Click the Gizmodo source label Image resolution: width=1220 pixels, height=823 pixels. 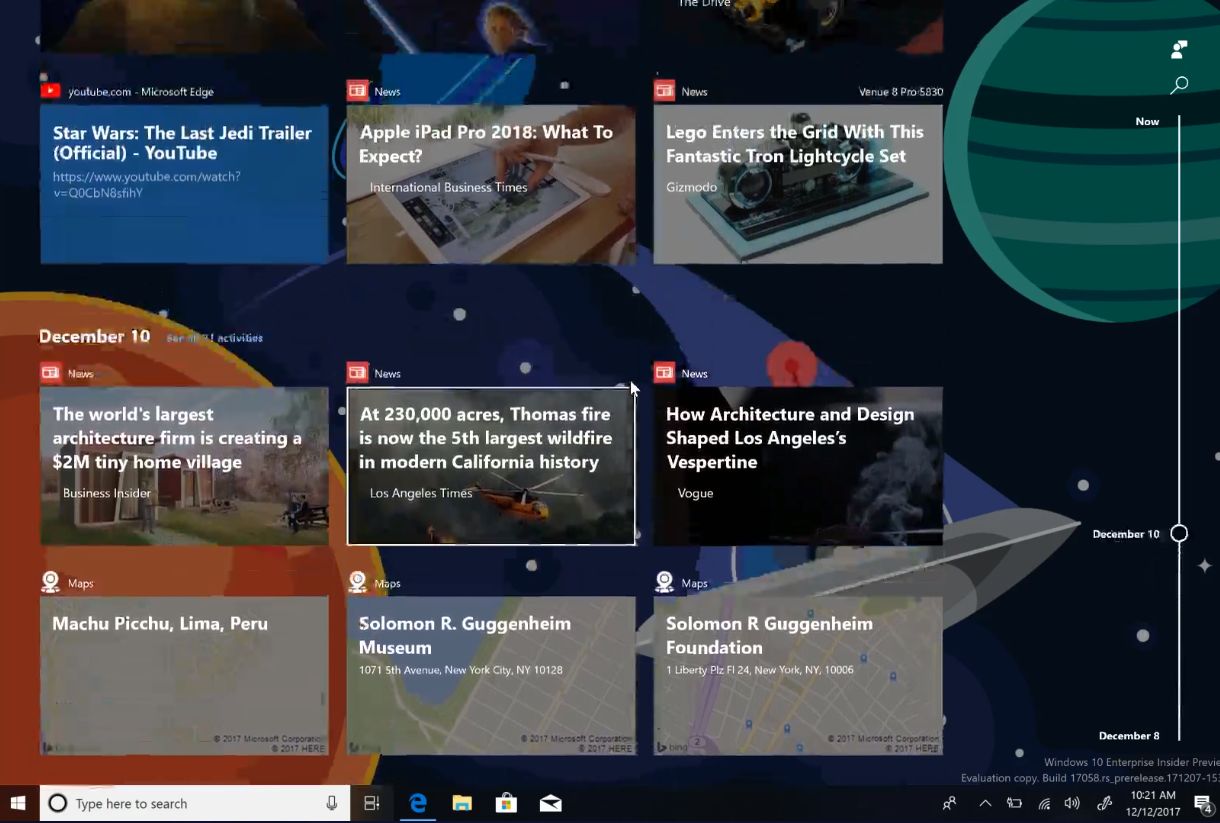[691, 187]
